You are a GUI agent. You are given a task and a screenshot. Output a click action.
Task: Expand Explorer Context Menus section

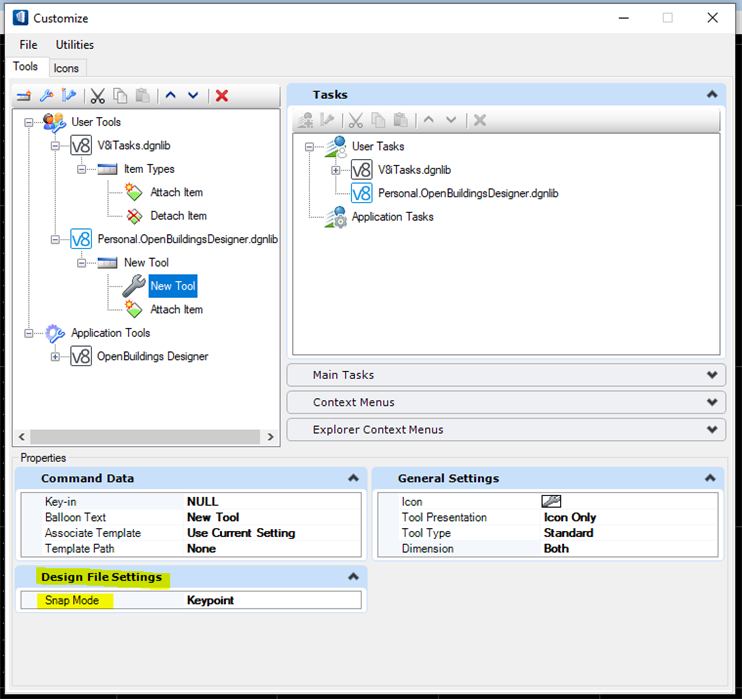coord(712,430)
